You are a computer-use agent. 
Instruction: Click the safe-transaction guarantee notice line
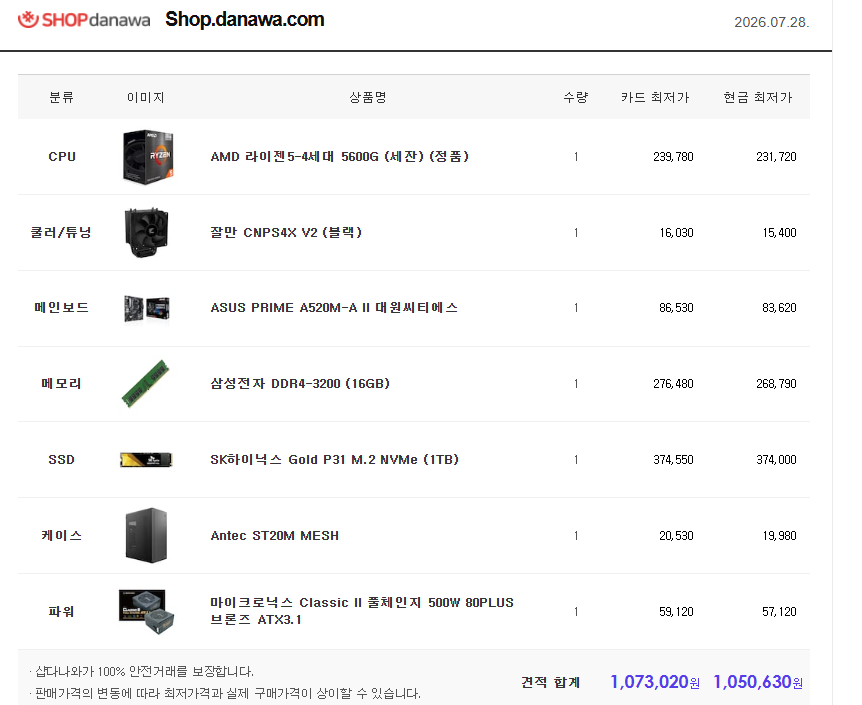tap(141, 671)
